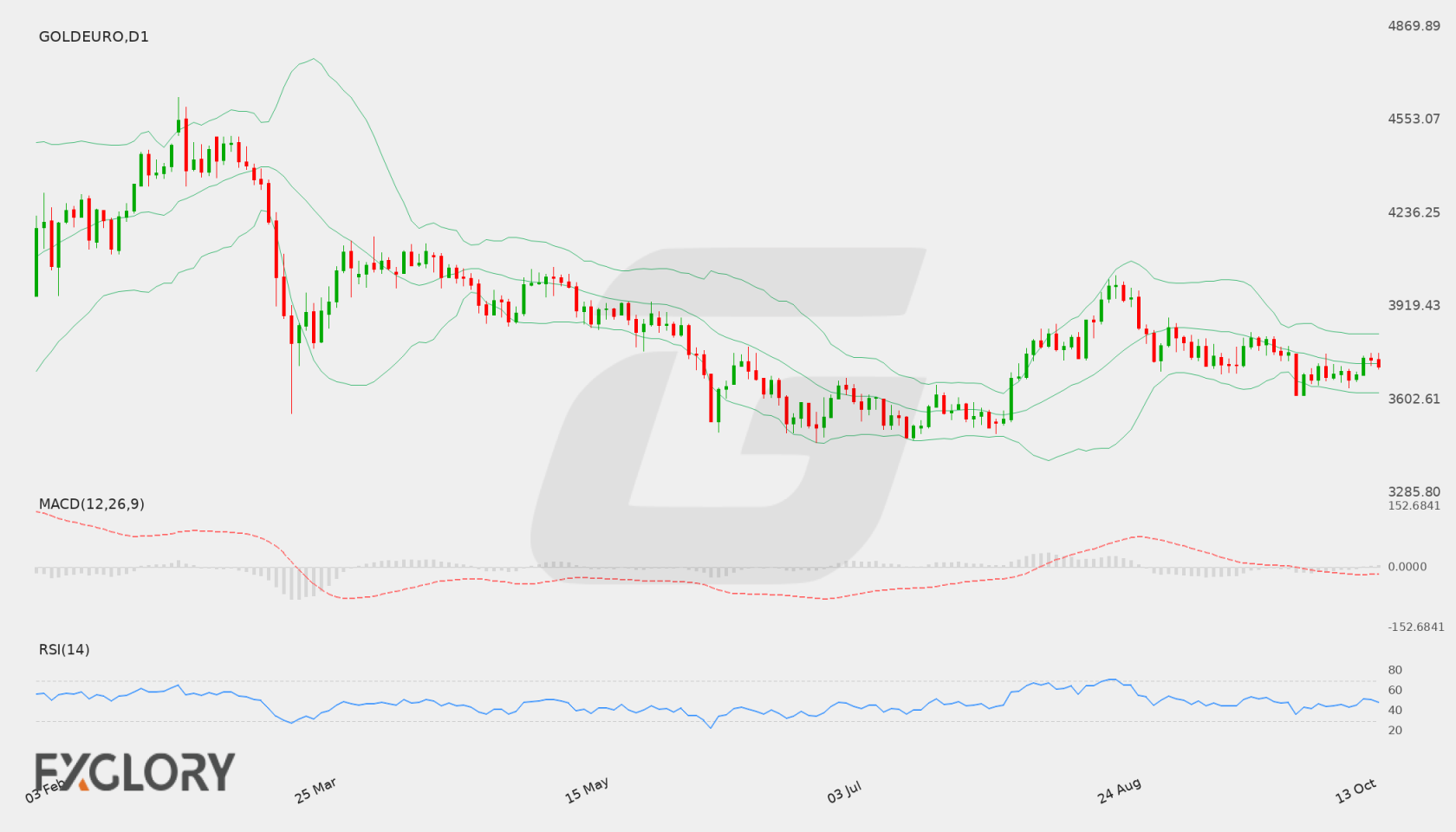Click price axis value 3602.61
This screenshot has height=832, width=1456.
1414,399
